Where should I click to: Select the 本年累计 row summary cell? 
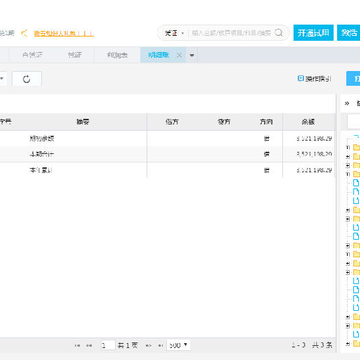click(41, 170)
